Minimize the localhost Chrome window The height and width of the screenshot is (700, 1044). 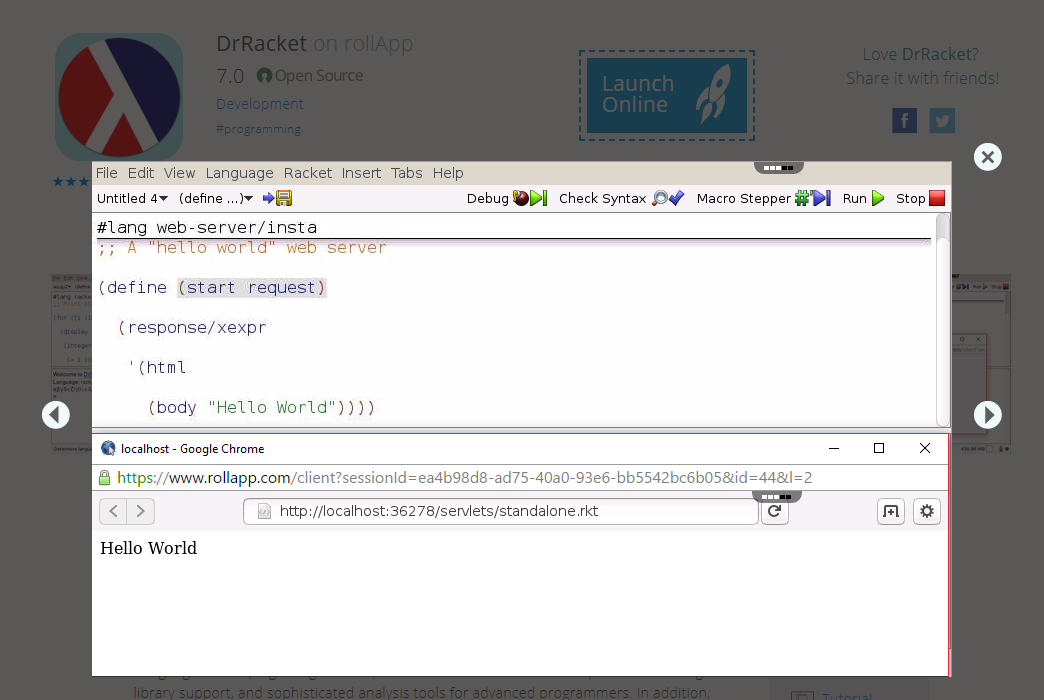(834, 449)
